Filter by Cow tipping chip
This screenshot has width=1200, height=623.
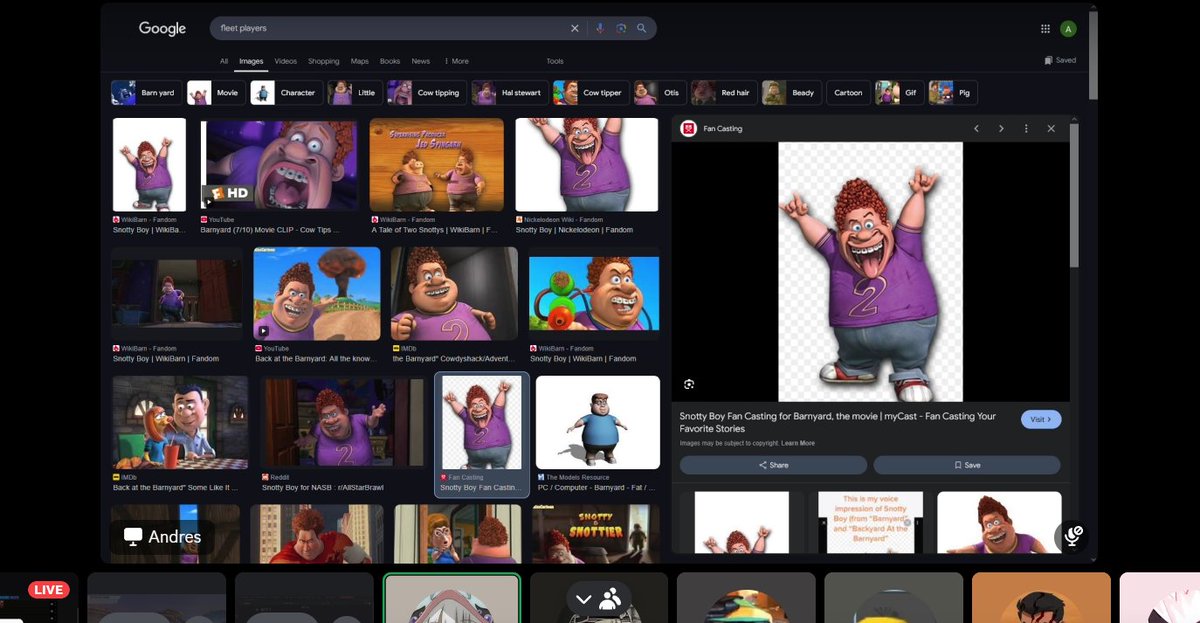427,93
